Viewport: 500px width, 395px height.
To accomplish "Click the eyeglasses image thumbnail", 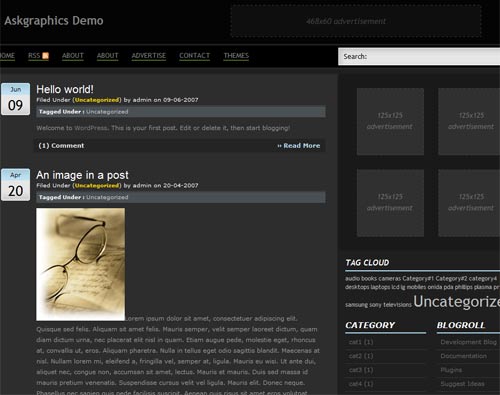I will (x=81, y=264).
